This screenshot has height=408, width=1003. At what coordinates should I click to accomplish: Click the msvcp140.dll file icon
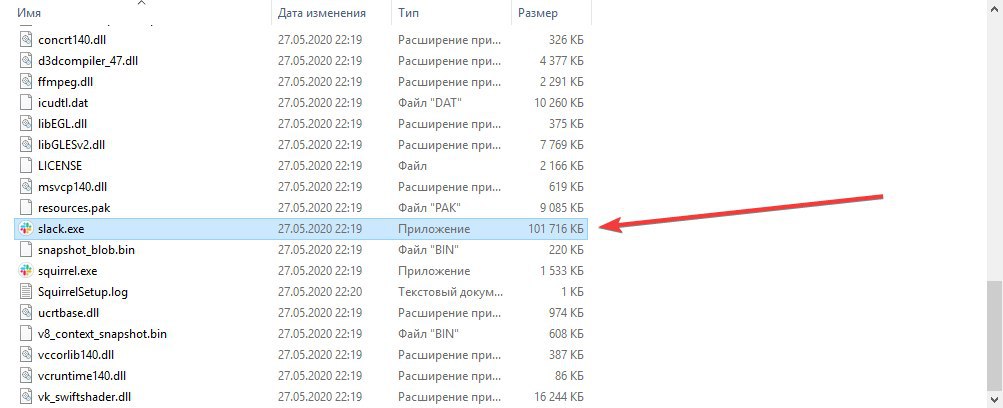click(x=26, y=187)
